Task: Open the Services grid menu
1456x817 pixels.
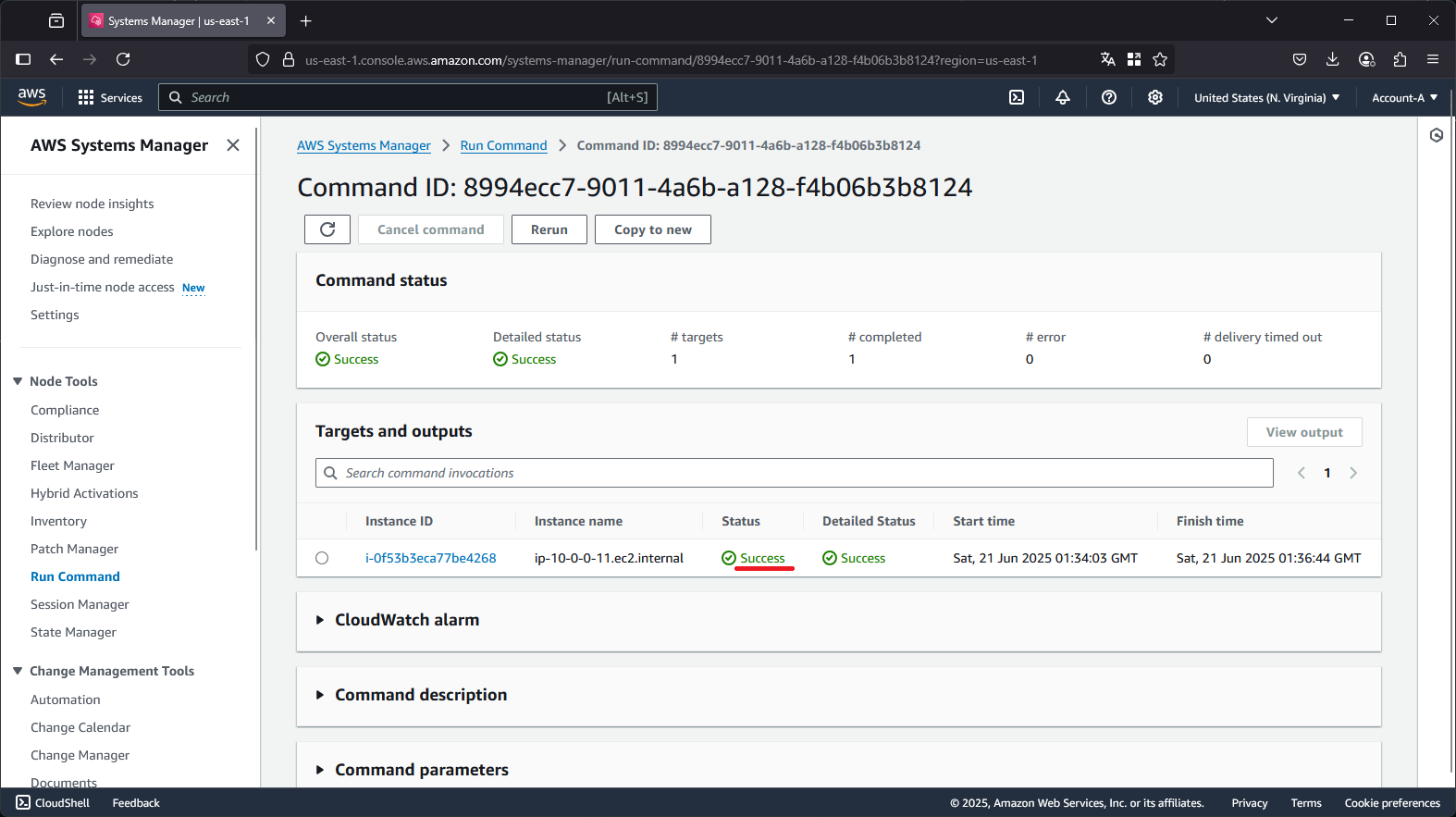Action: [x=110, y=97]
